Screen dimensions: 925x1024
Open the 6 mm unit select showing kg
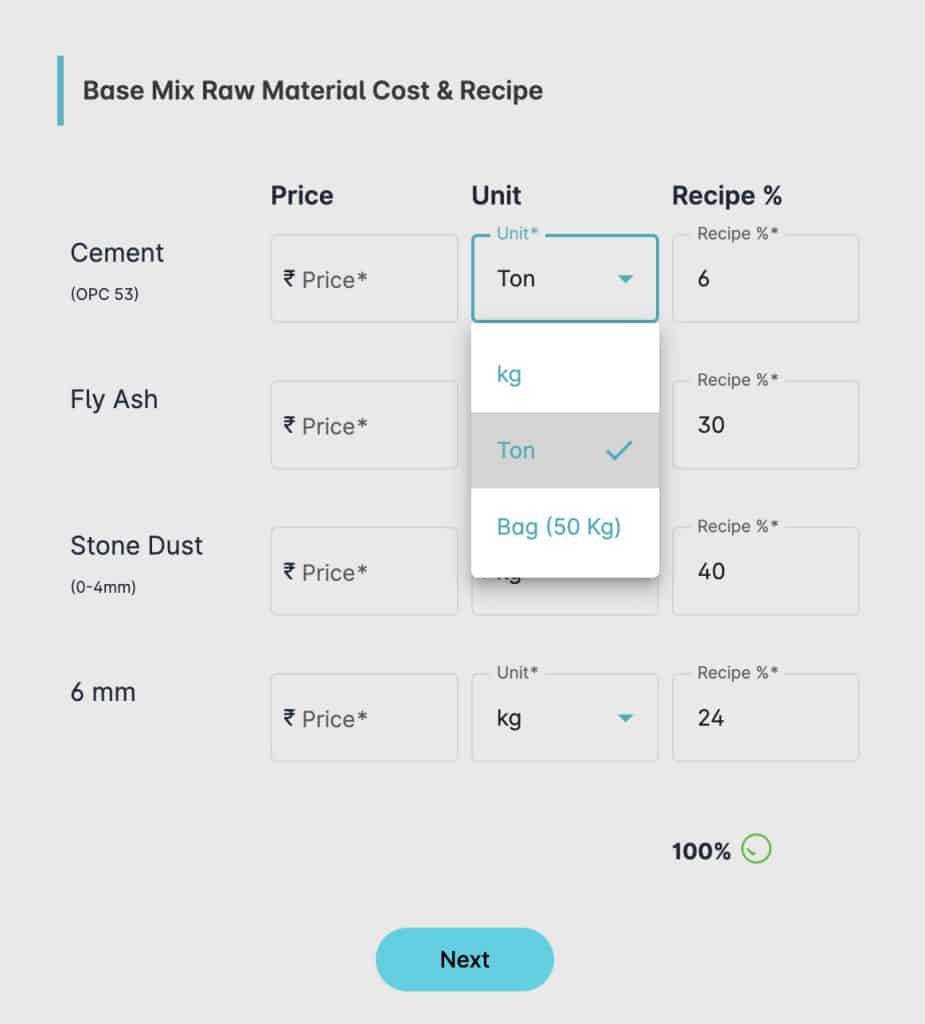(564, 718)
